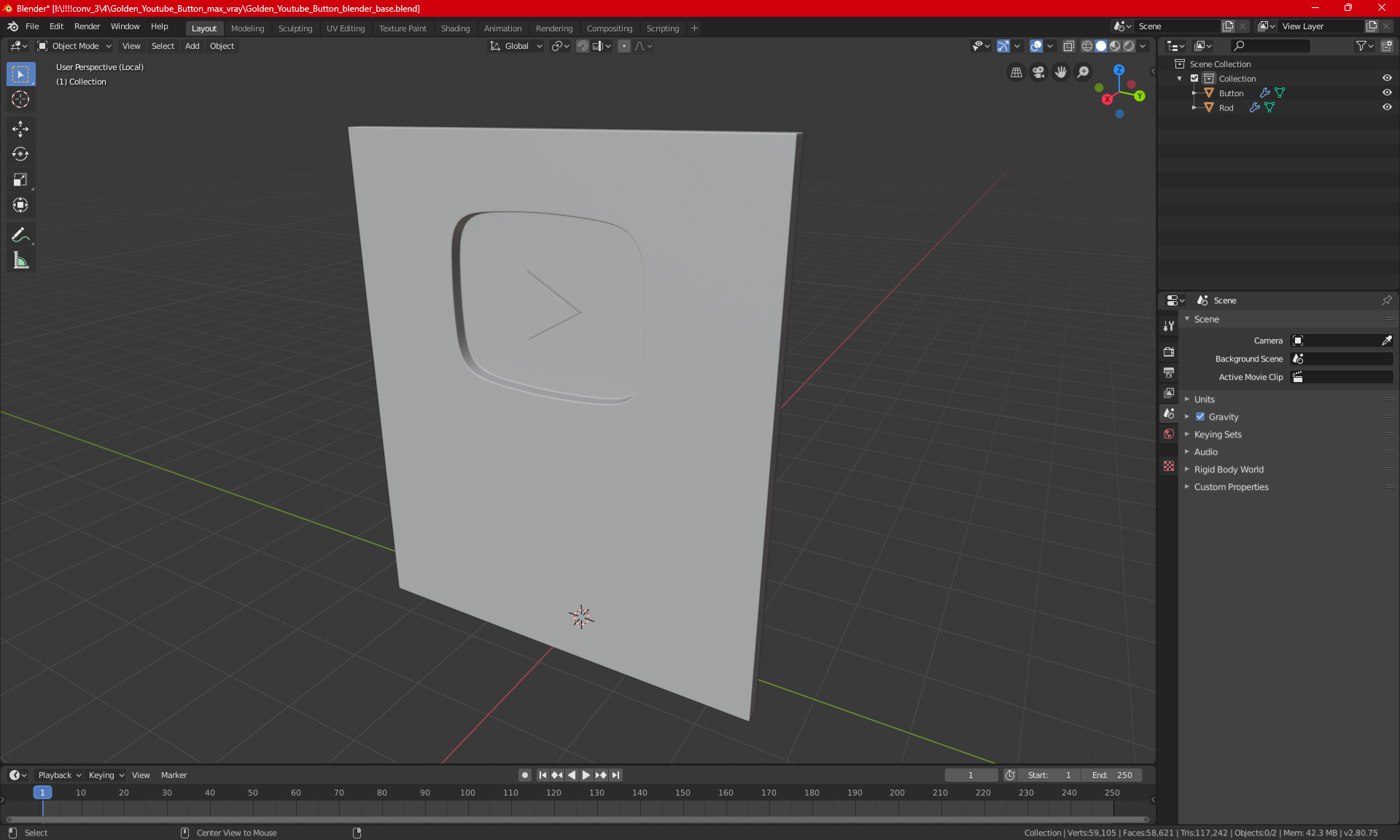Open the File menu

coord(32,26)
